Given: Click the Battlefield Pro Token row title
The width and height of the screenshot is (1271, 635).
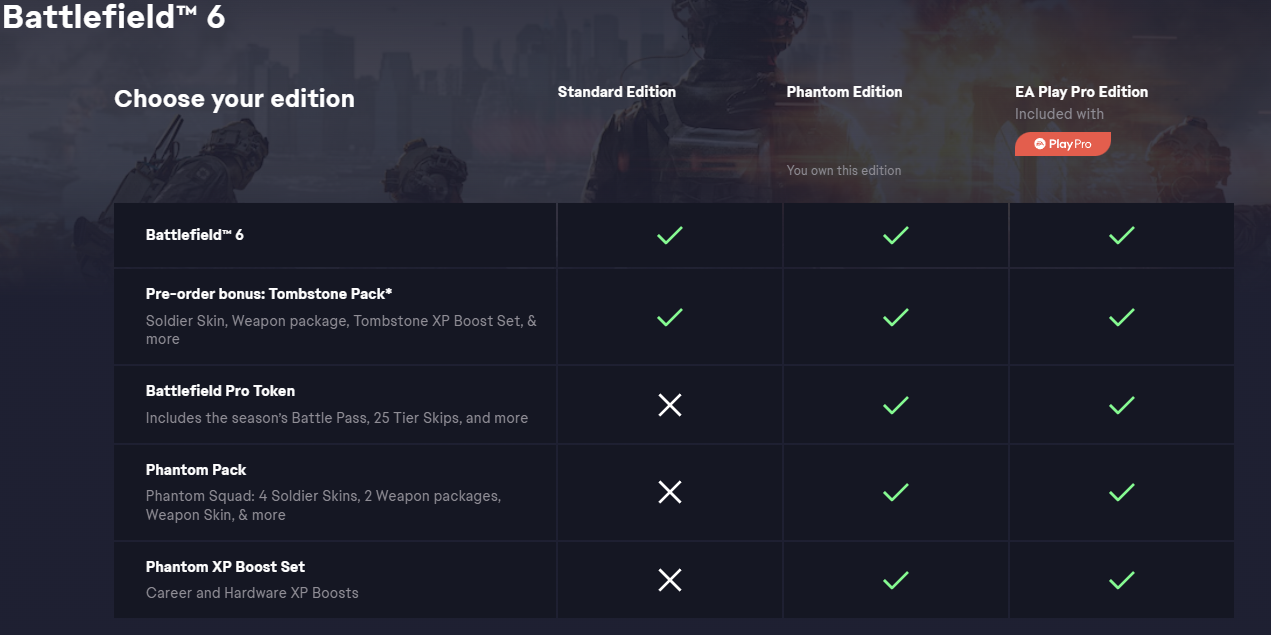Looking at the screenshot, I should pyautogui.click(x=220, y=391).
